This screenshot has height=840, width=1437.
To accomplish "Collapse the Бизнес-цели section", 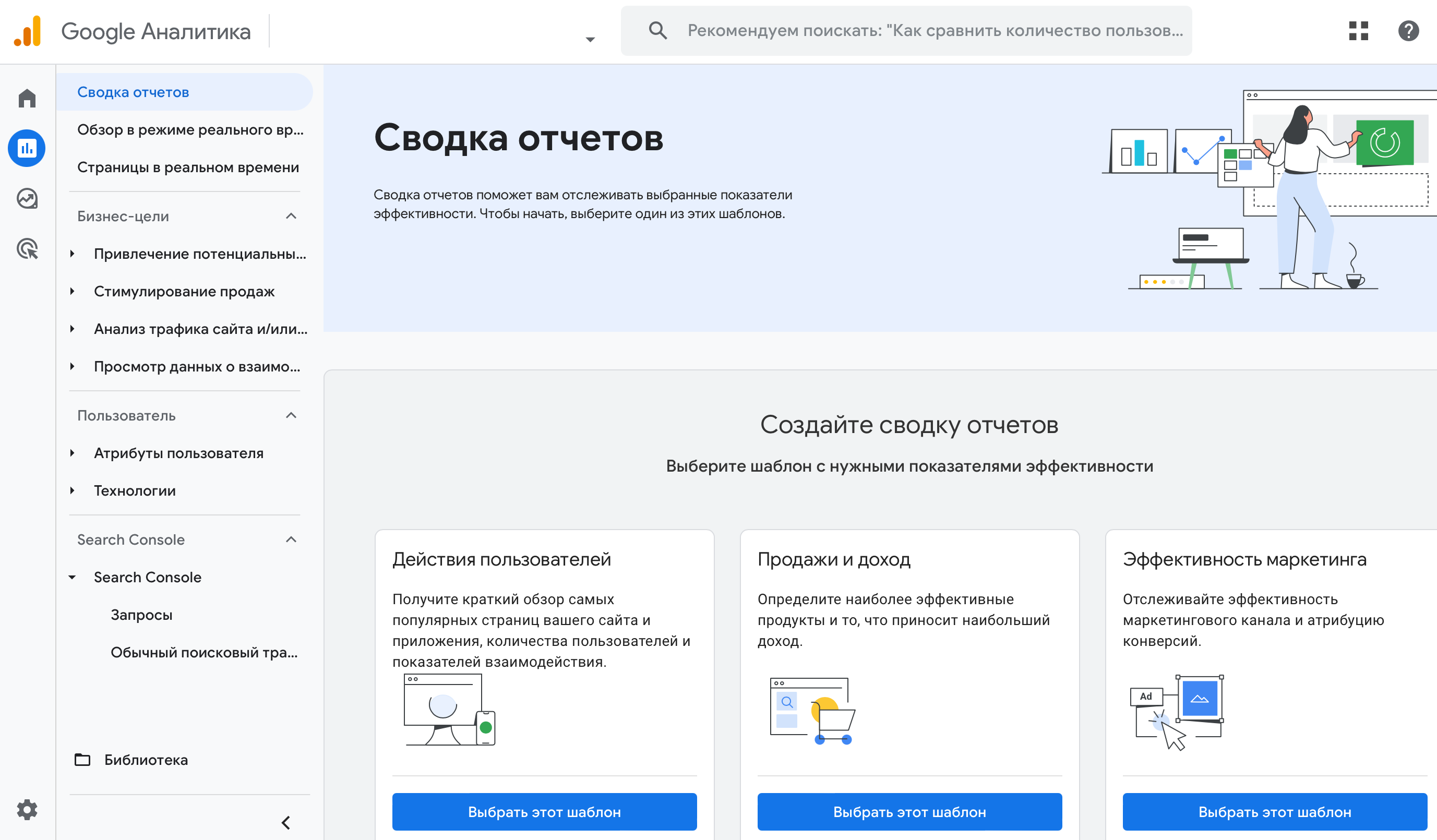I will 291,216.
